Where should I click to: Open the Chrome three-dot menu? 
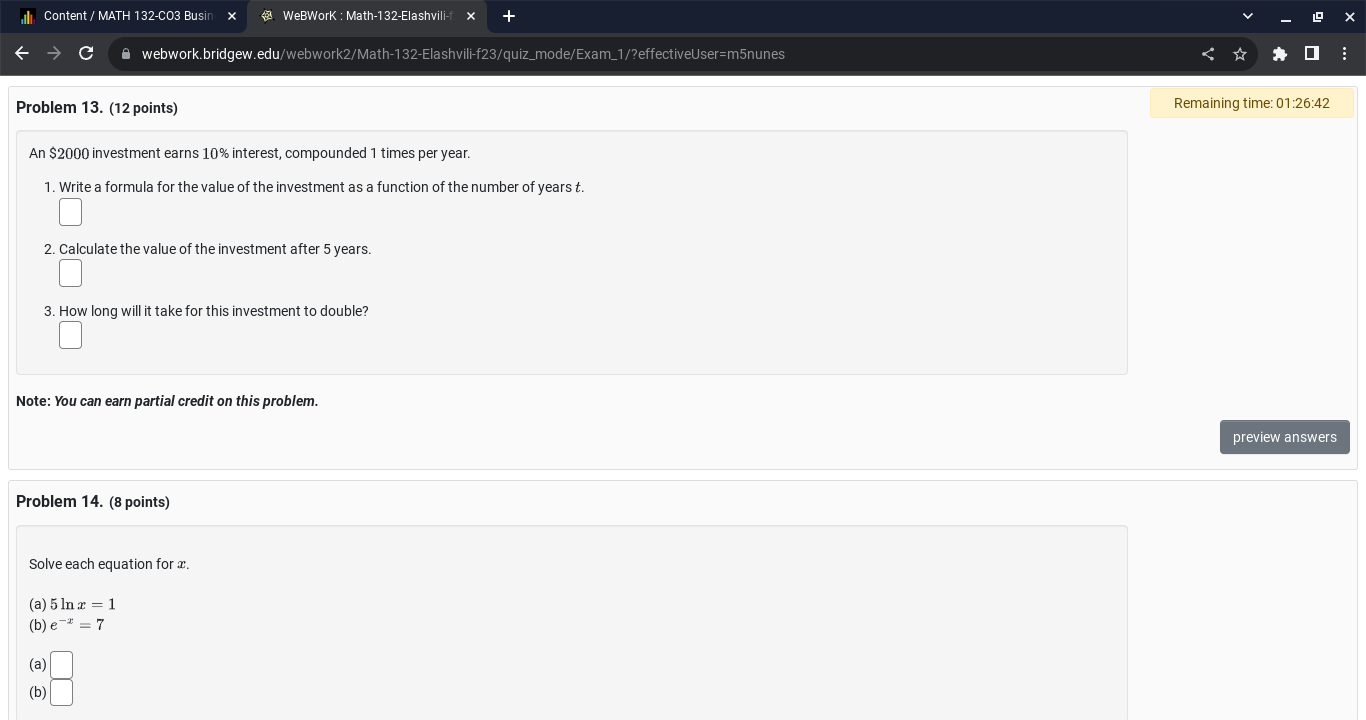(1345, 54)
